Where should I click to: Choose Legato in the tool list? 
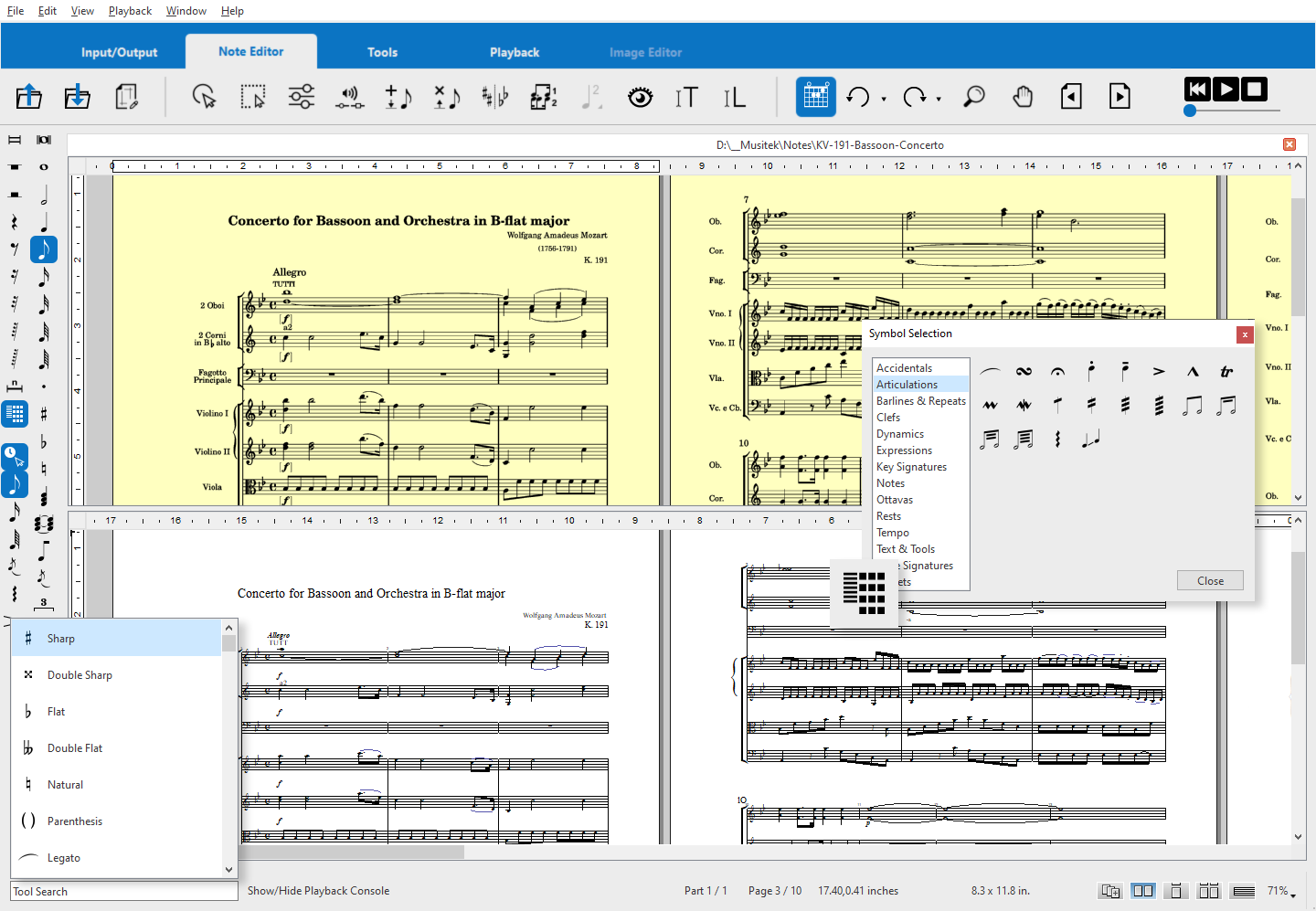tap(116, 857)
